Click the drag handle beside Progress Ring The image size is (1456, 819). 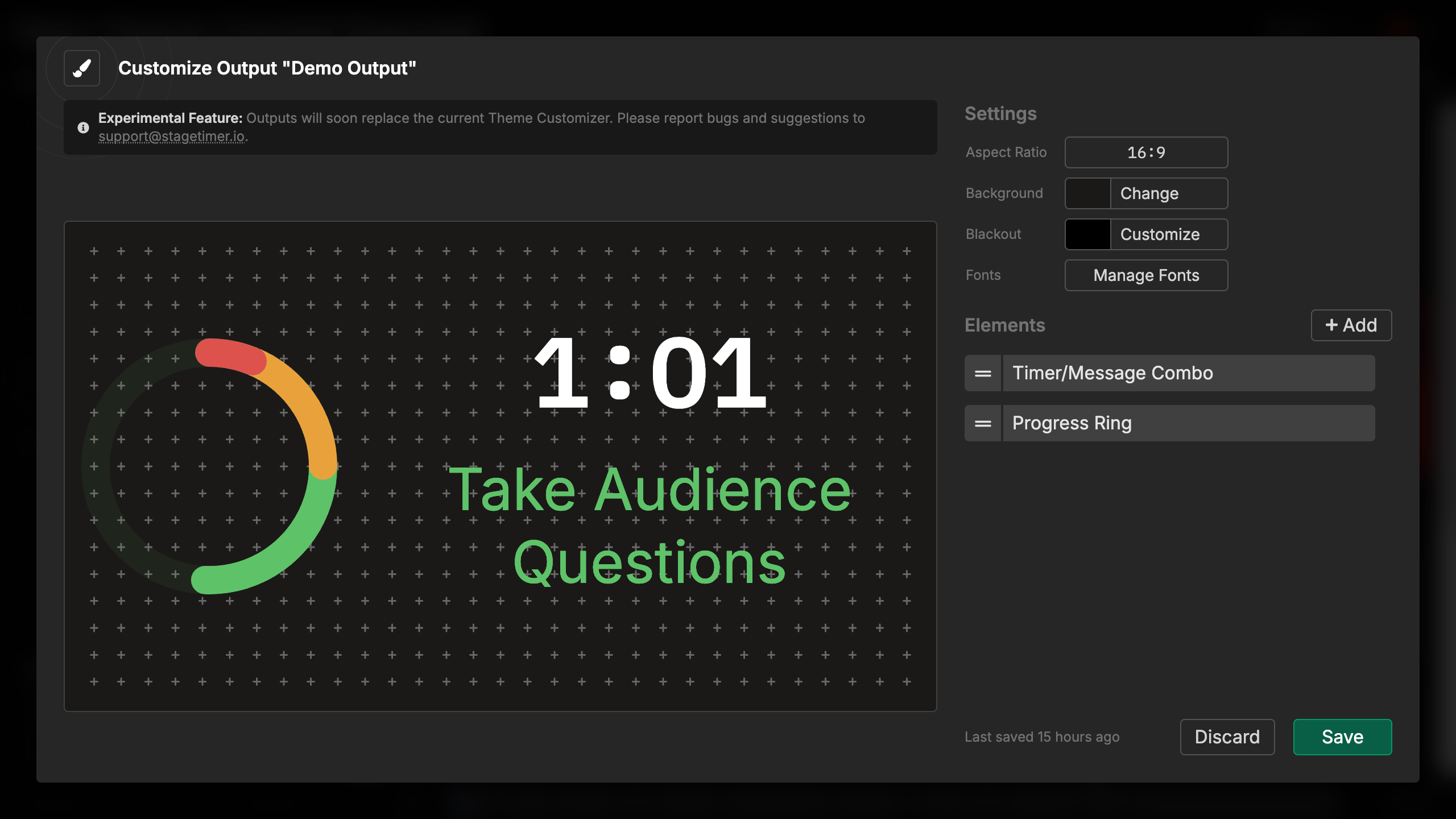coord(982,423)
